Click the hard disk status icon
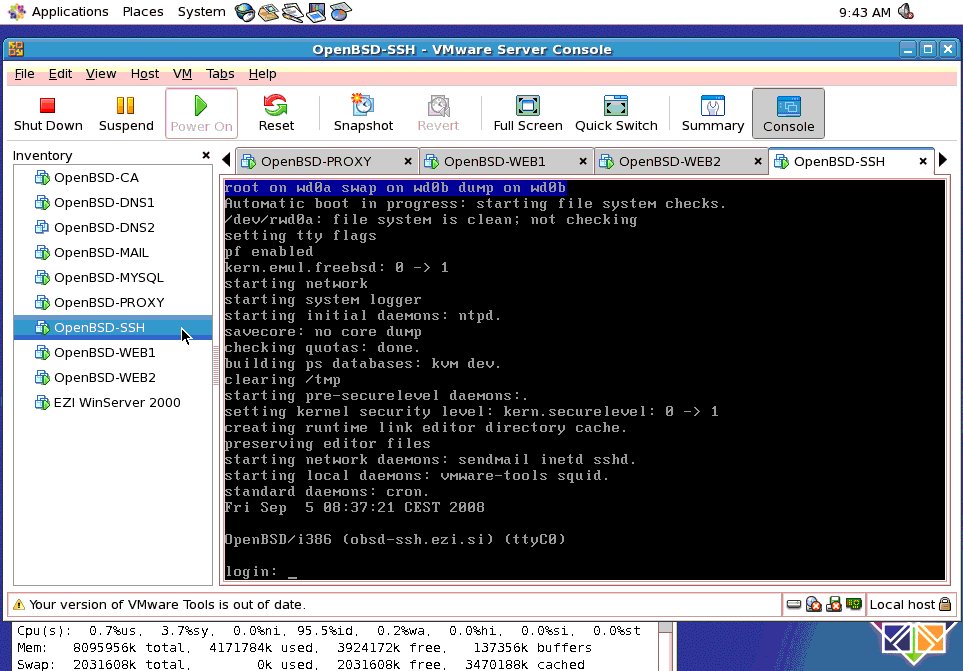Screen dimensions: 963x671 [793, 604]
